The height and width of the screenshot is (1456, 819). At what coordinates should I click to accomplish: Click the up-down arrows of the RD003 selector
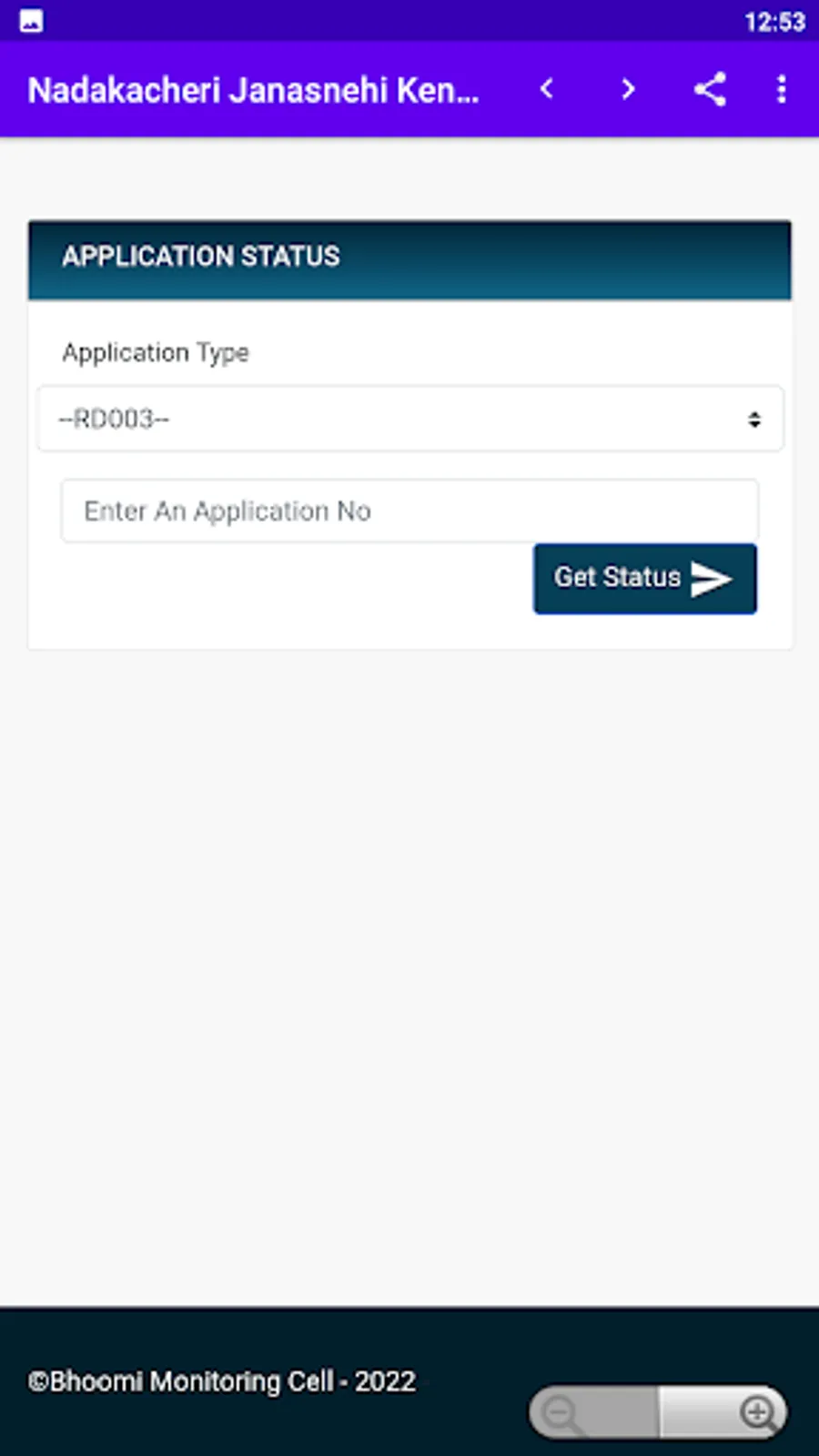pyautogui.click(x=753, y=420)
